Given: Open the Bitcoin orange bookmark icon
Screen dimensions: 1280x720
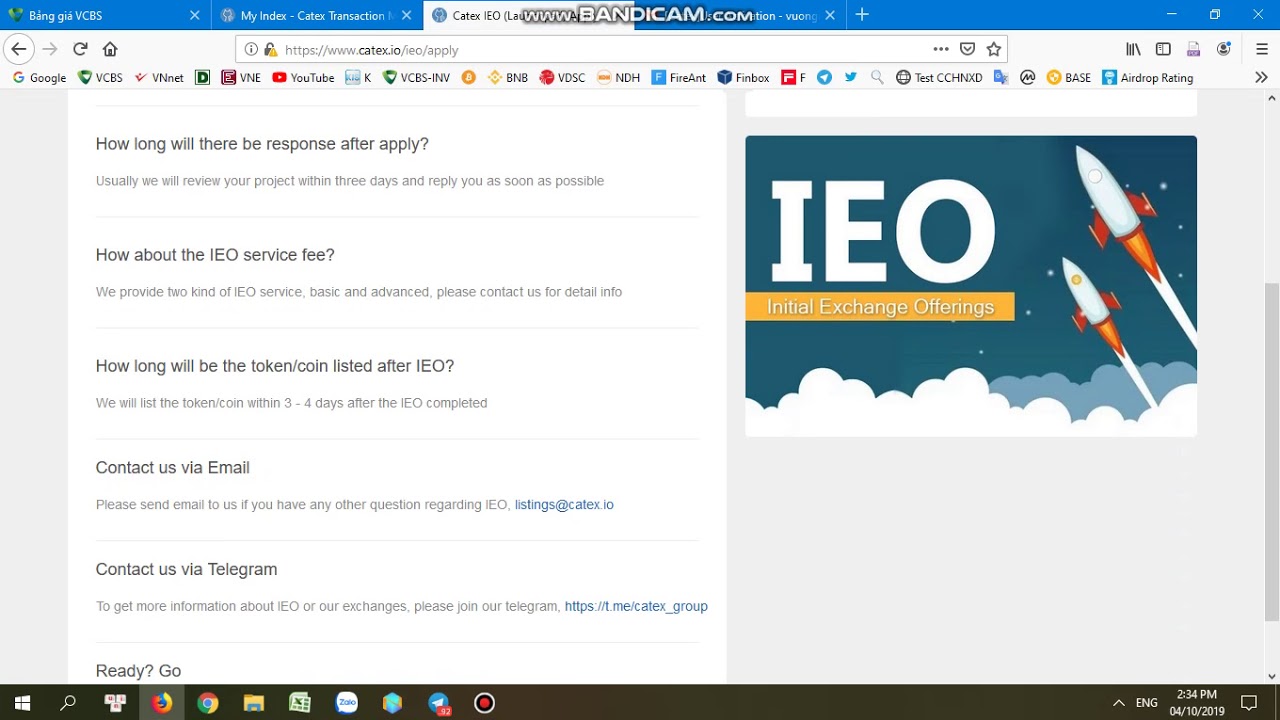Looking at the screenshot, I should pyautogui.click(x=468, y=77).
